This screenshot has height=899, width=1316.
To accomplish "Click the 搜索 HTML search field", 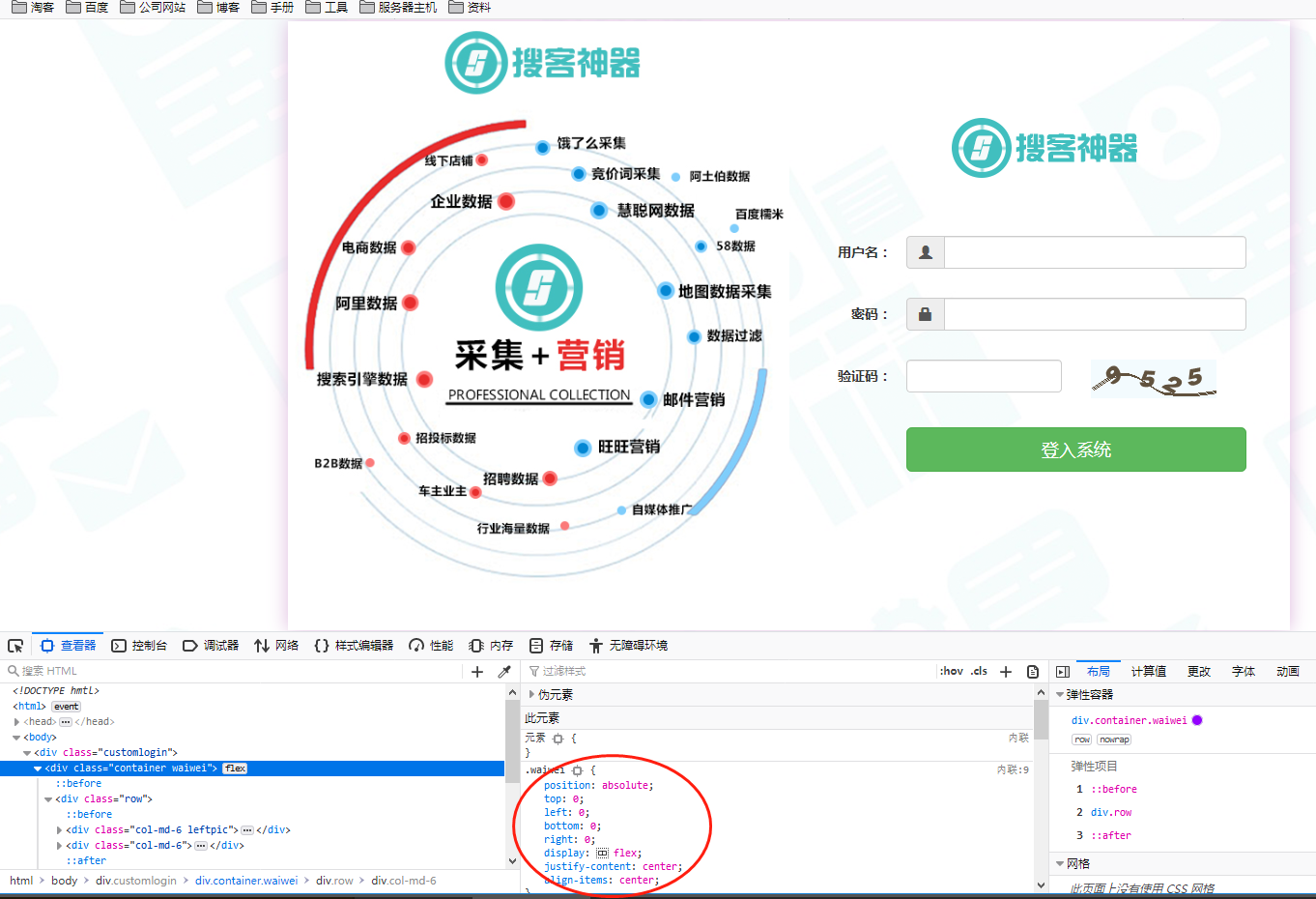I will 232,671.
